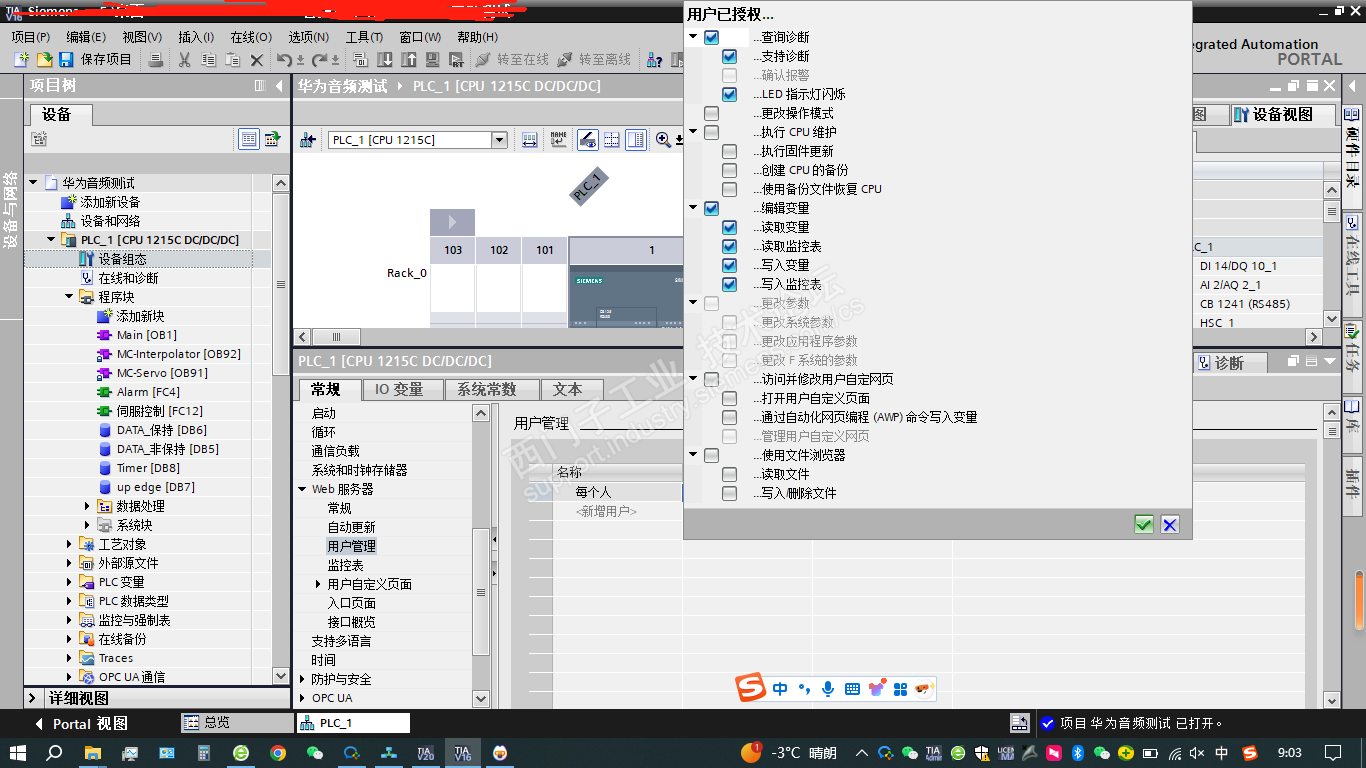Click the open project folder icon

[45, 60]
